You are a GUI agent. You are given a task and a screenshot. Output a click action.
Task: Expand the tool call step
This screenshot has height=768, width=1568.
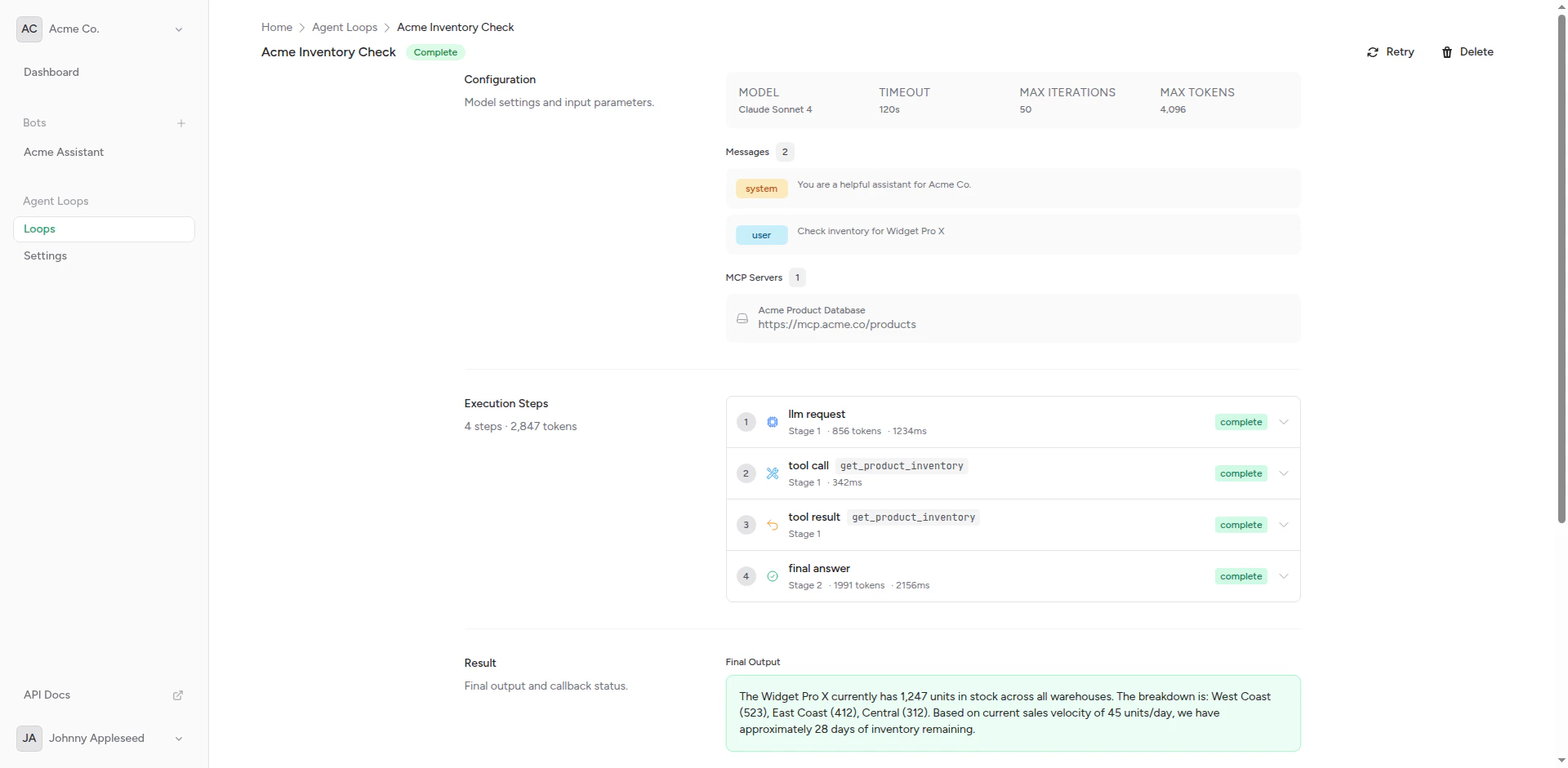tap(1284, 473)
